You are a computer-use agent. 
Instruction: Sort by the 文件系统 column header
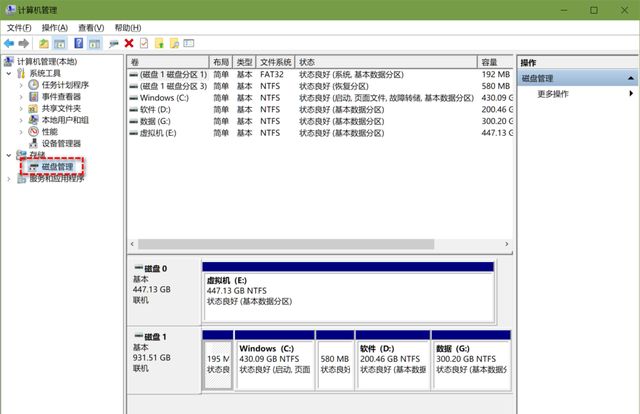tap(276, 62)
